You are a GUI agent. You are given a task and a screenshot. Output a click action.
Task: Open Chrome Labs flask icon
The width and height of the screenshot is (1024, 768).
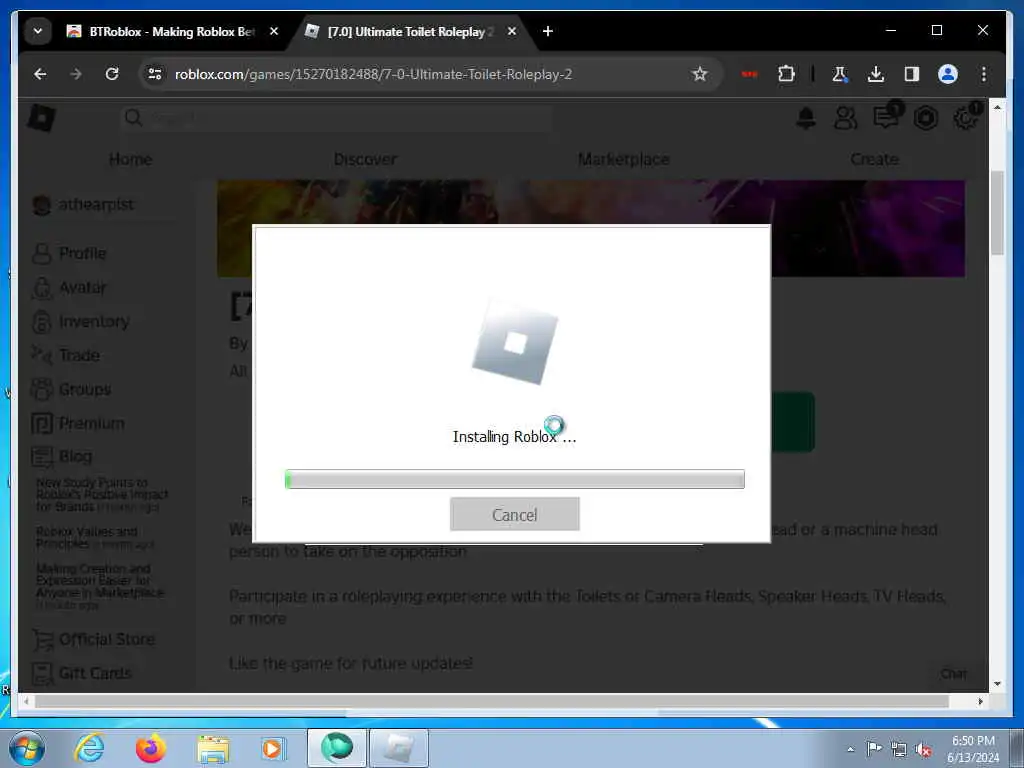tap(840, 74)
